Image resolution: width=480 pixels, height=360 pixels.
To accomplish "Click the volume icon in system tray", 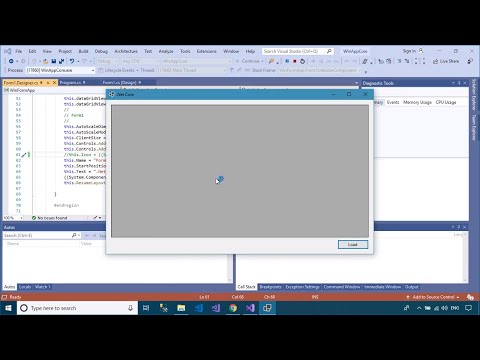I will click(x=444, y=308).
